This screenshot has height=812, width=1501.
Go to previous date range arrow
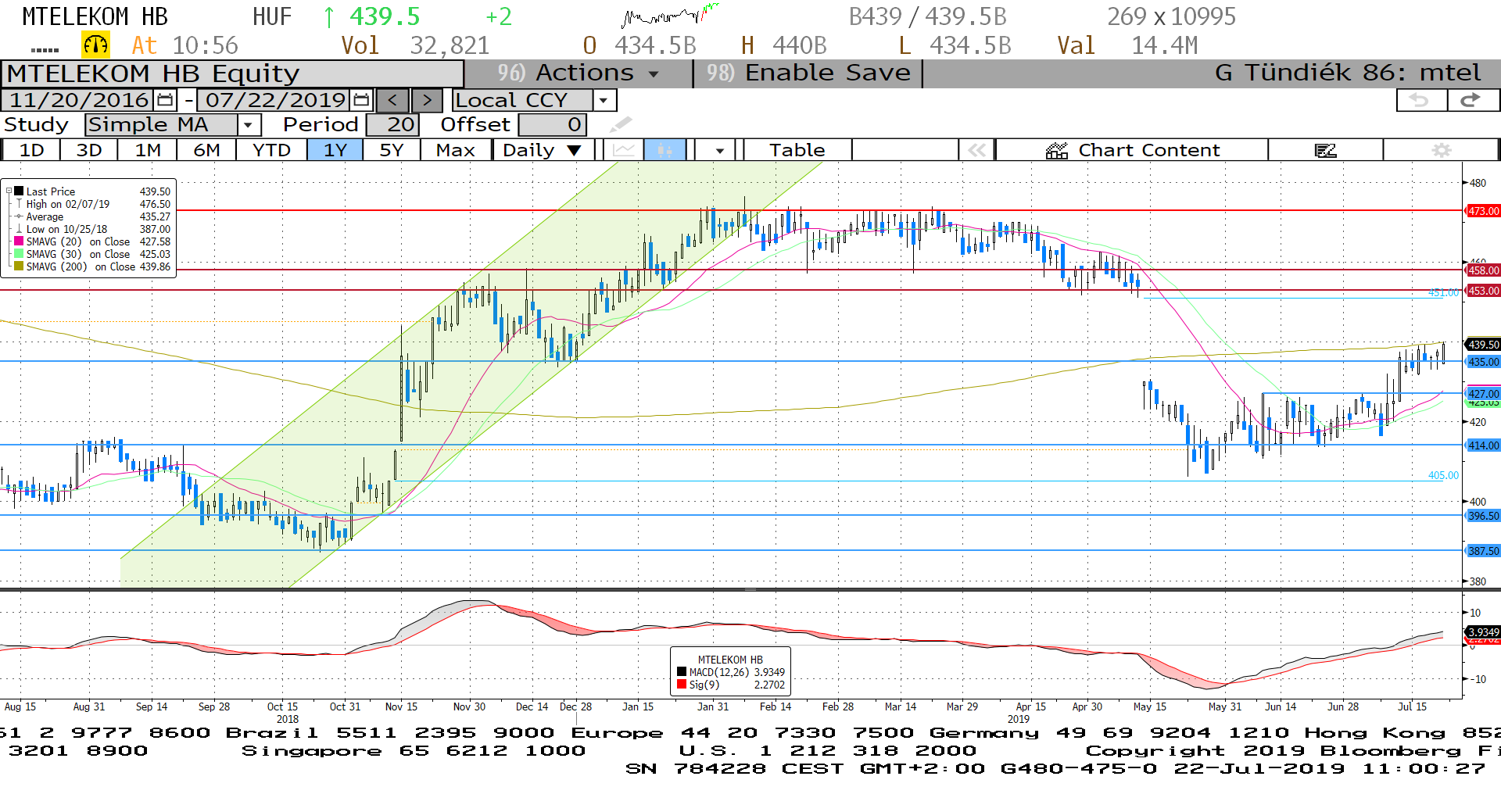(392, 100)
